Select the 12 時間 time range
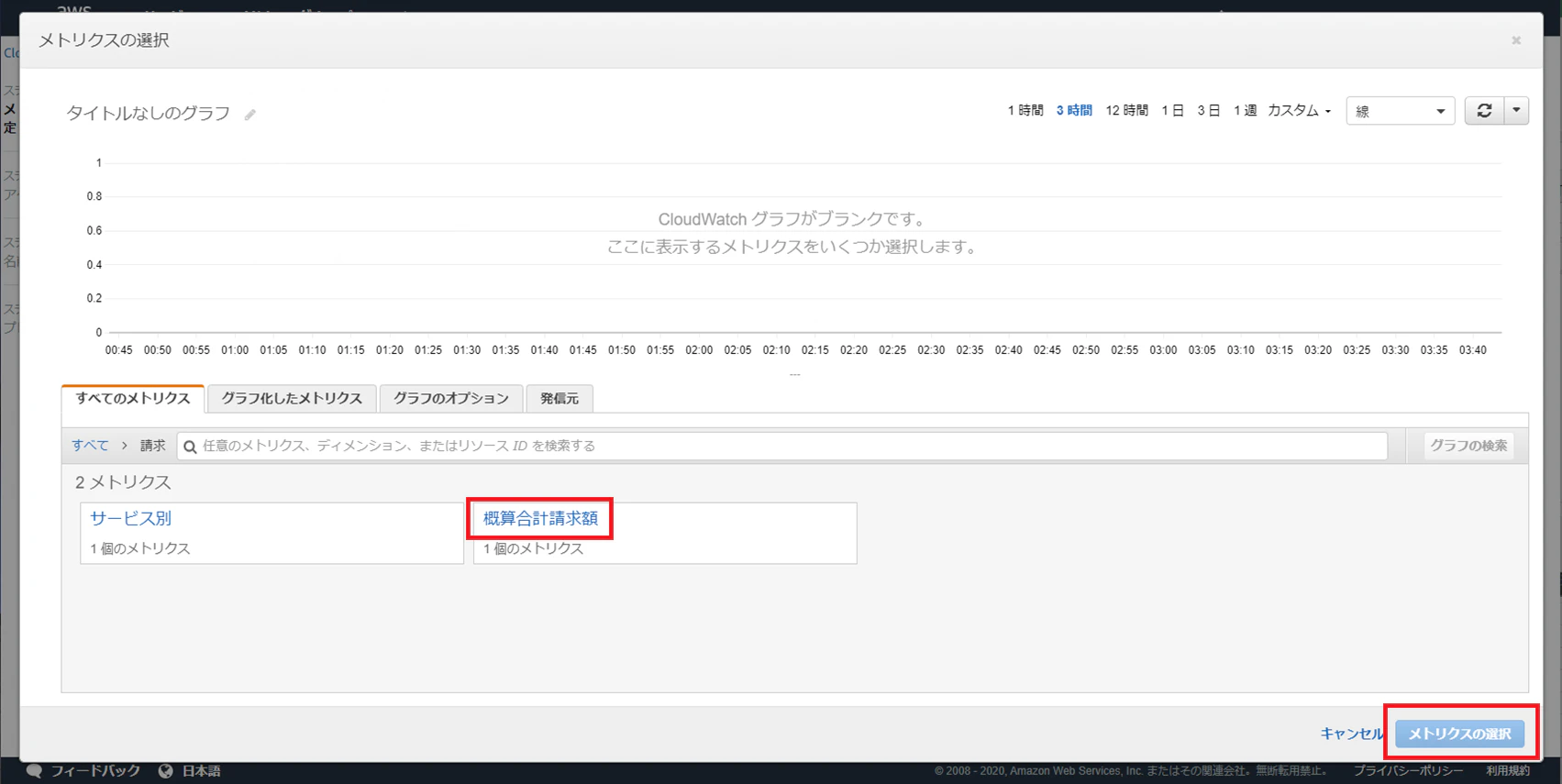 (1126, 110)
